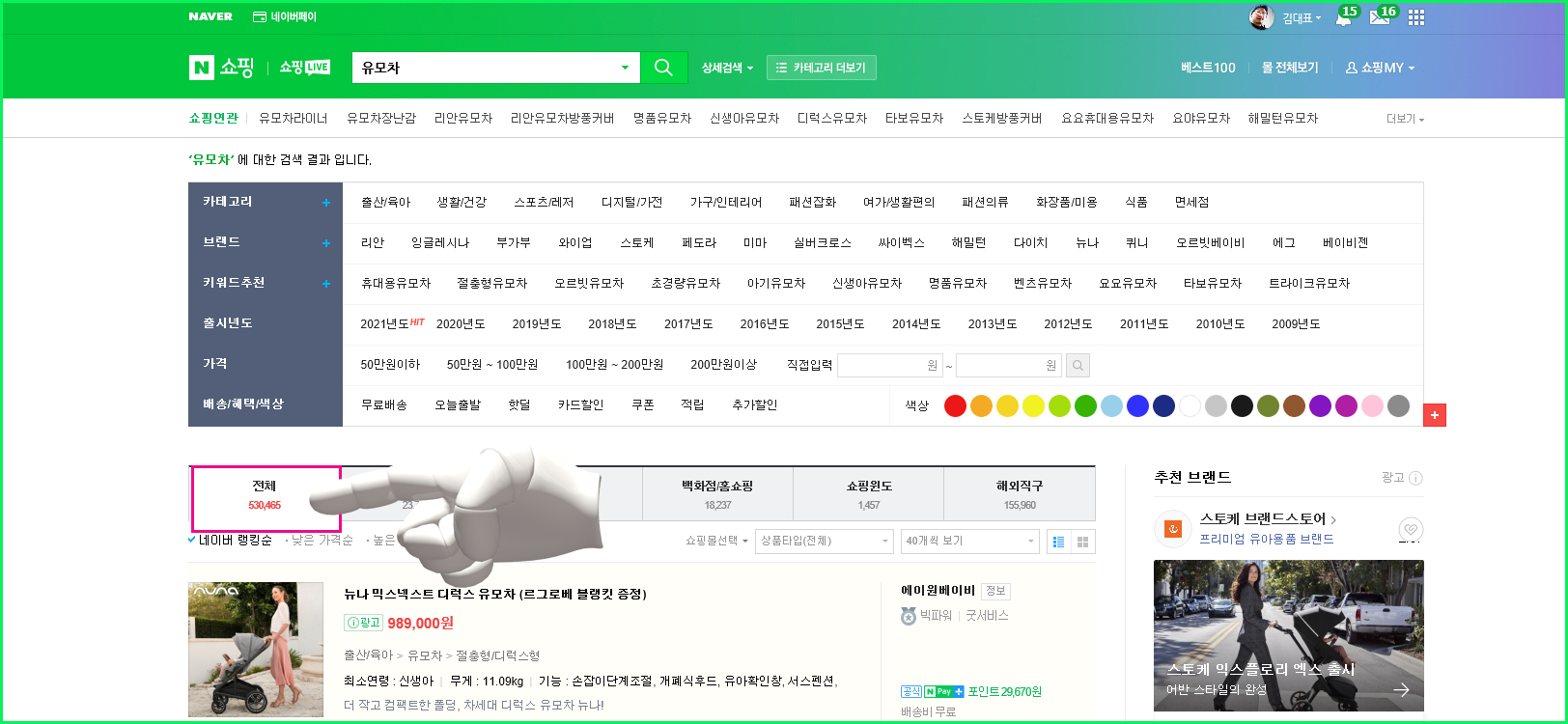Viewport: 1568px width, 724px height.
Task: Expand 더보기 related keywords
Action: (1405, 119)
